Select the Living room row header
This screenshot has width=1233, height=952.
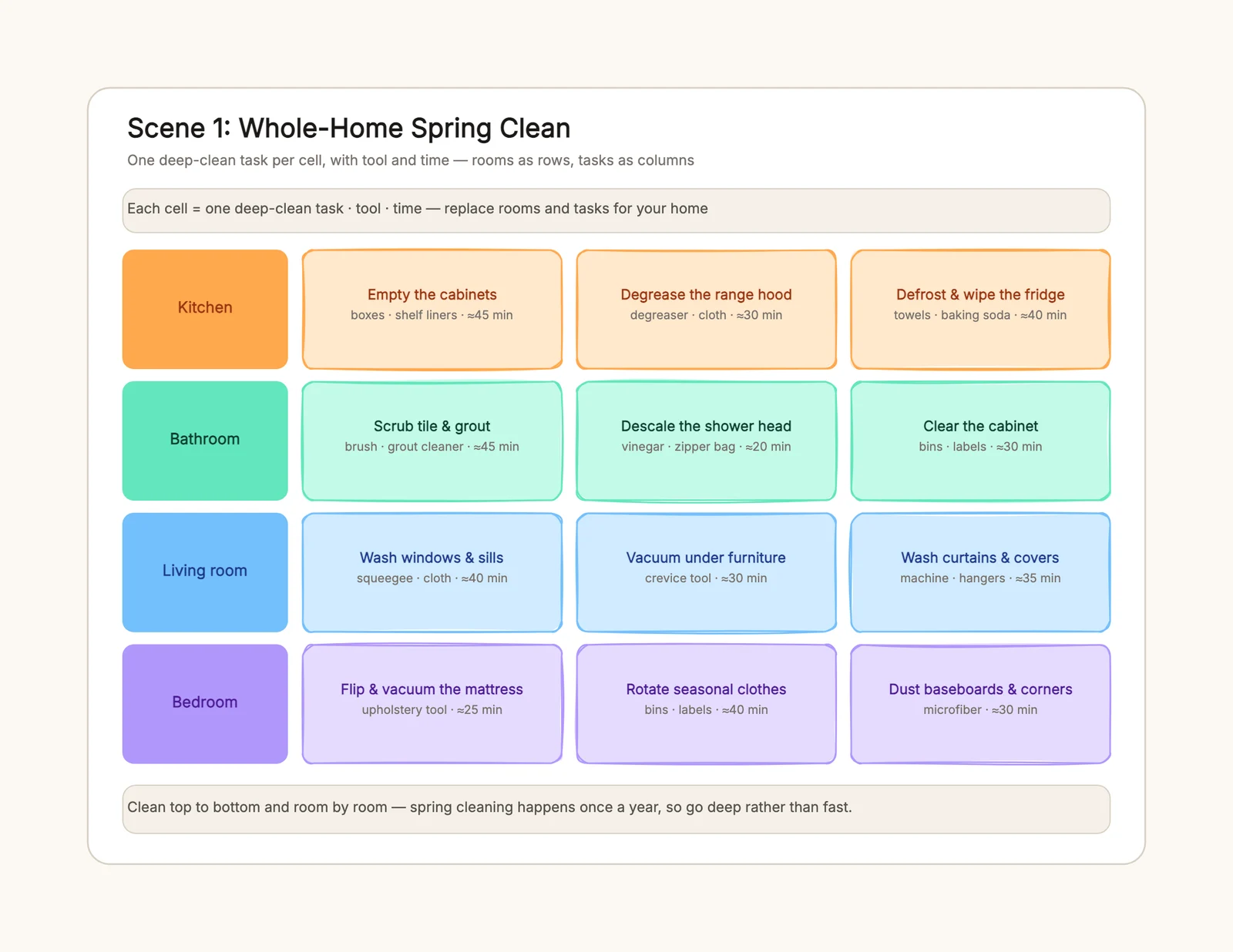click(x=205, y=572)
